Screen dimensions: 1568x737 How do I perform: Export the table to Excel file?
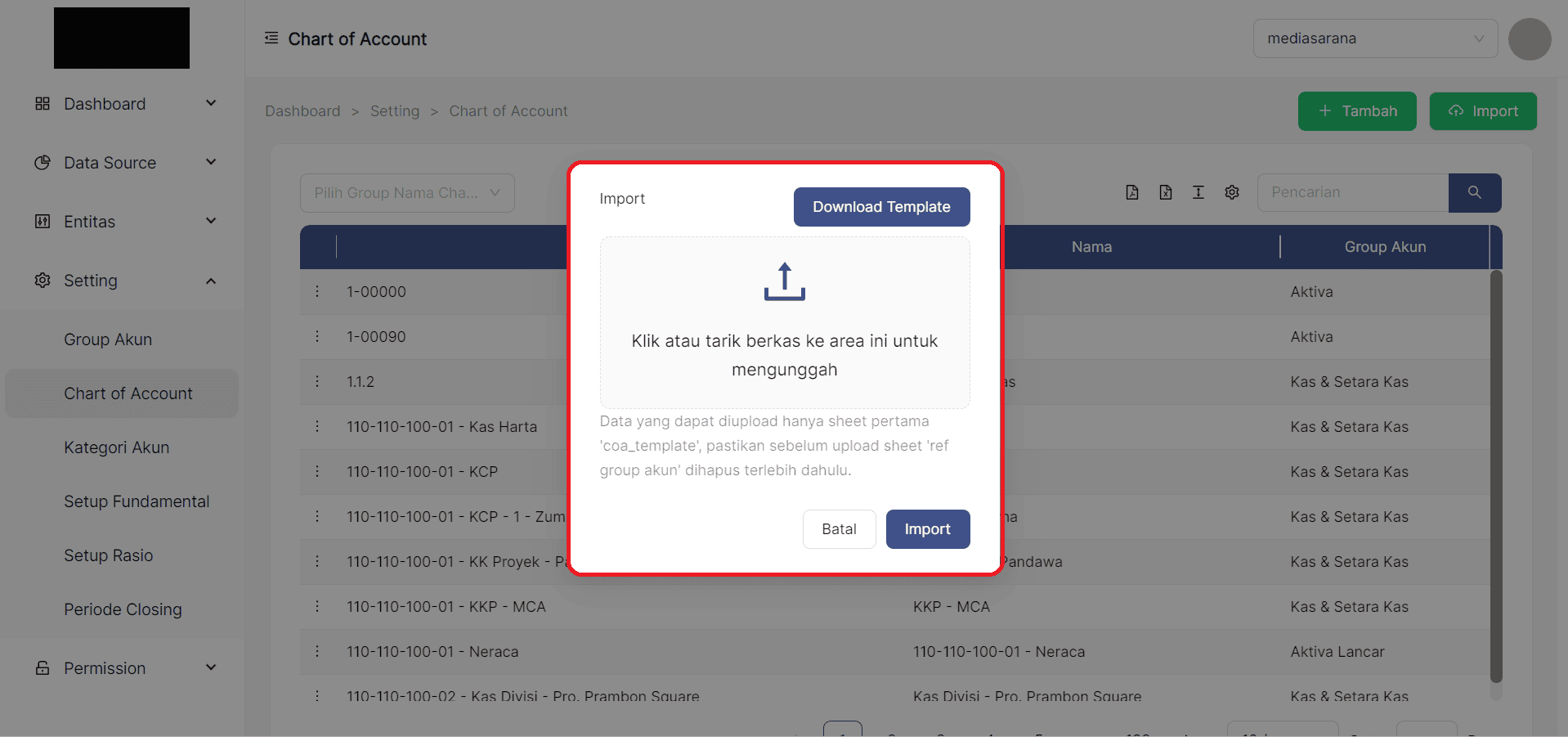pos(1165,192)
